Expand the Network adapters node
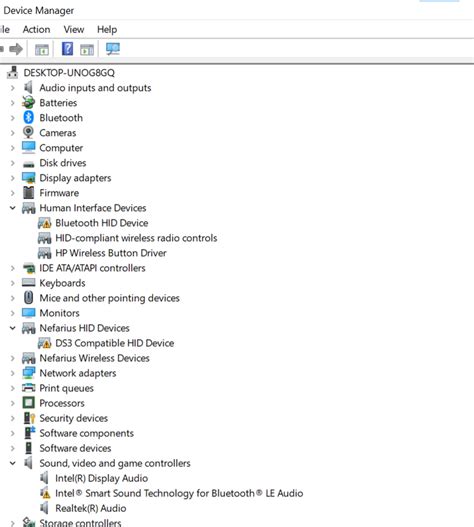This screenshot has width=474, height=527. [x=12, y=373]
